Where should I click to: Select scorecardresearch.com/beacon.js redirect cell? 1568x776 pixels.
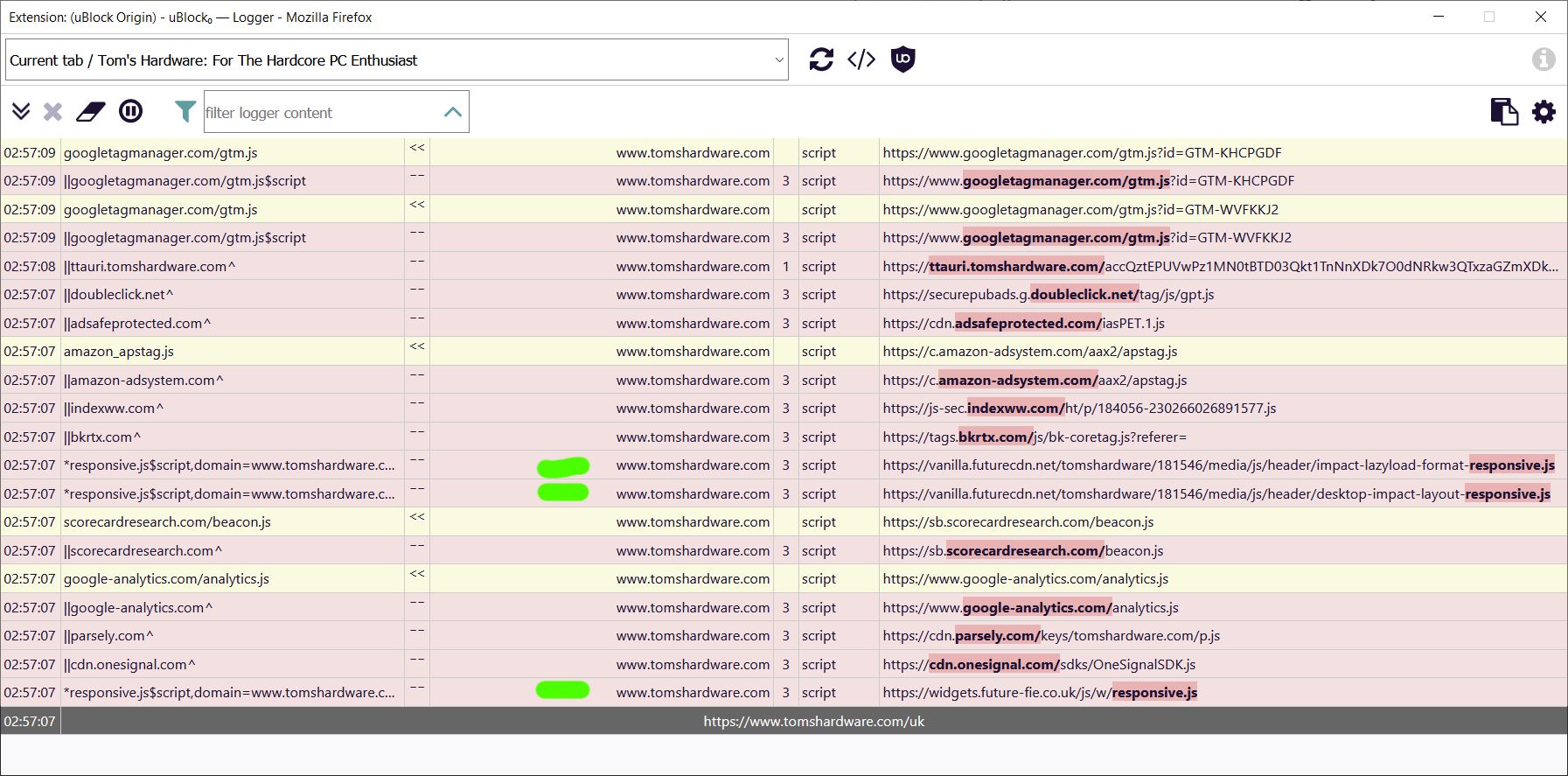tap(233, 522)
